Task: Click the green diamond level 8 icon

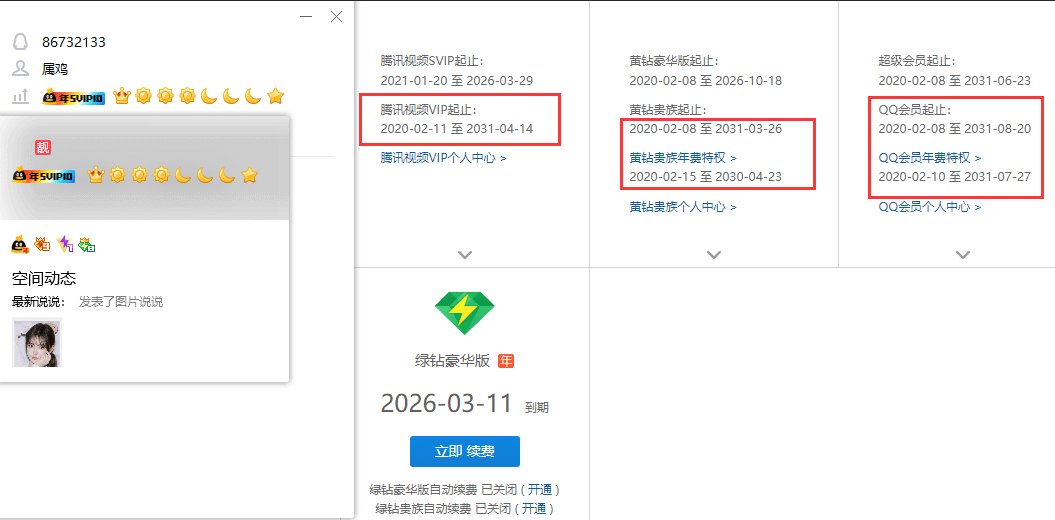Action: click(x=86, y=244)
